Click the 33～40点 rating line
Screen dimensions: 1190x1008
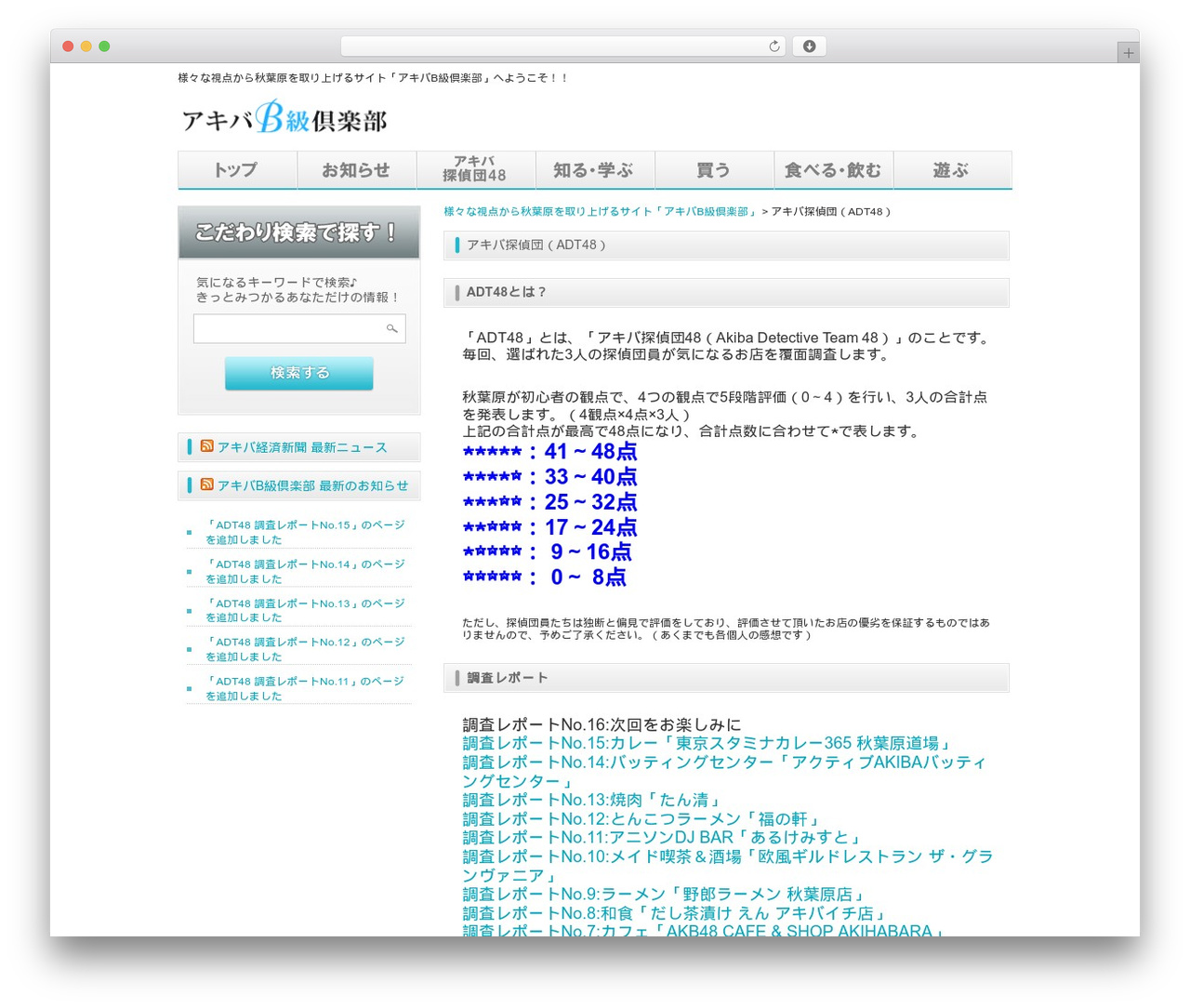(550, 476)
